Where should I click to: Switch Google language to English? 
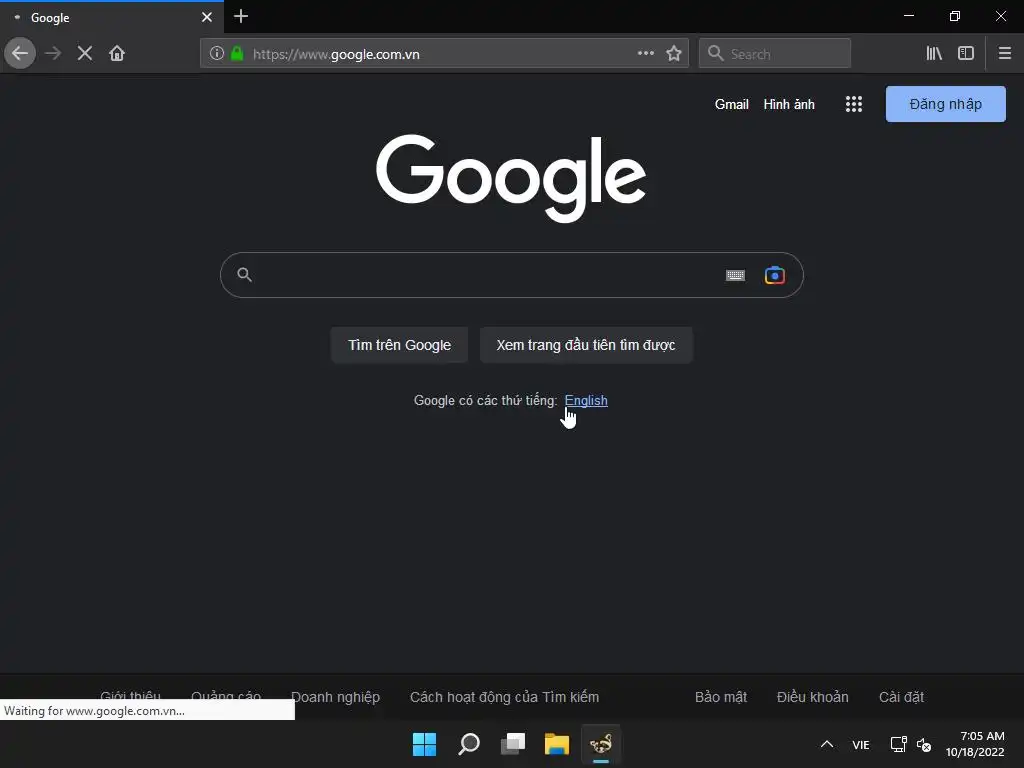(586, 400)
